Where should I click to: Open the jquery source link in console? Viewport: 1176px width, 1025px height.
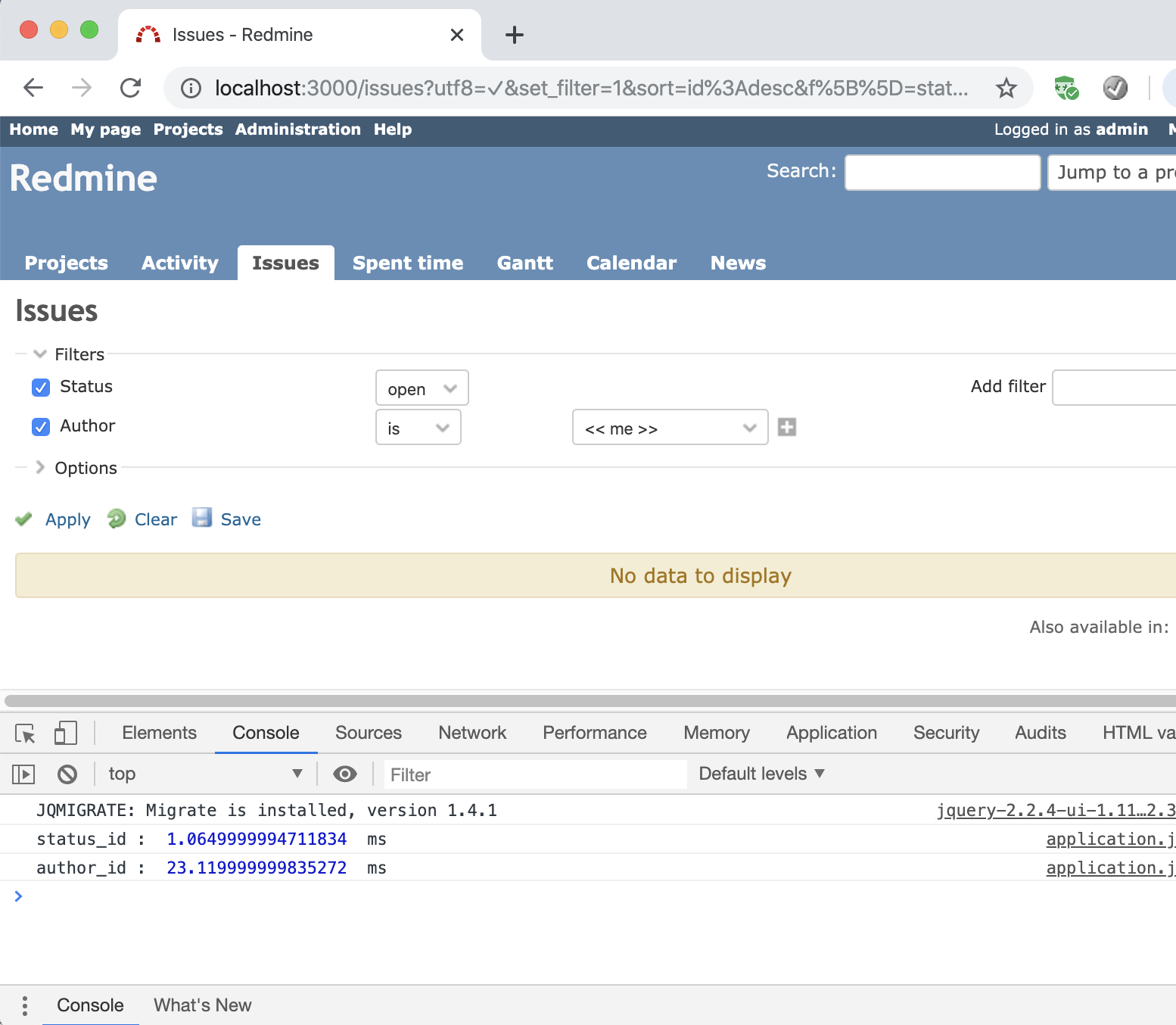tap(1056, 810)
